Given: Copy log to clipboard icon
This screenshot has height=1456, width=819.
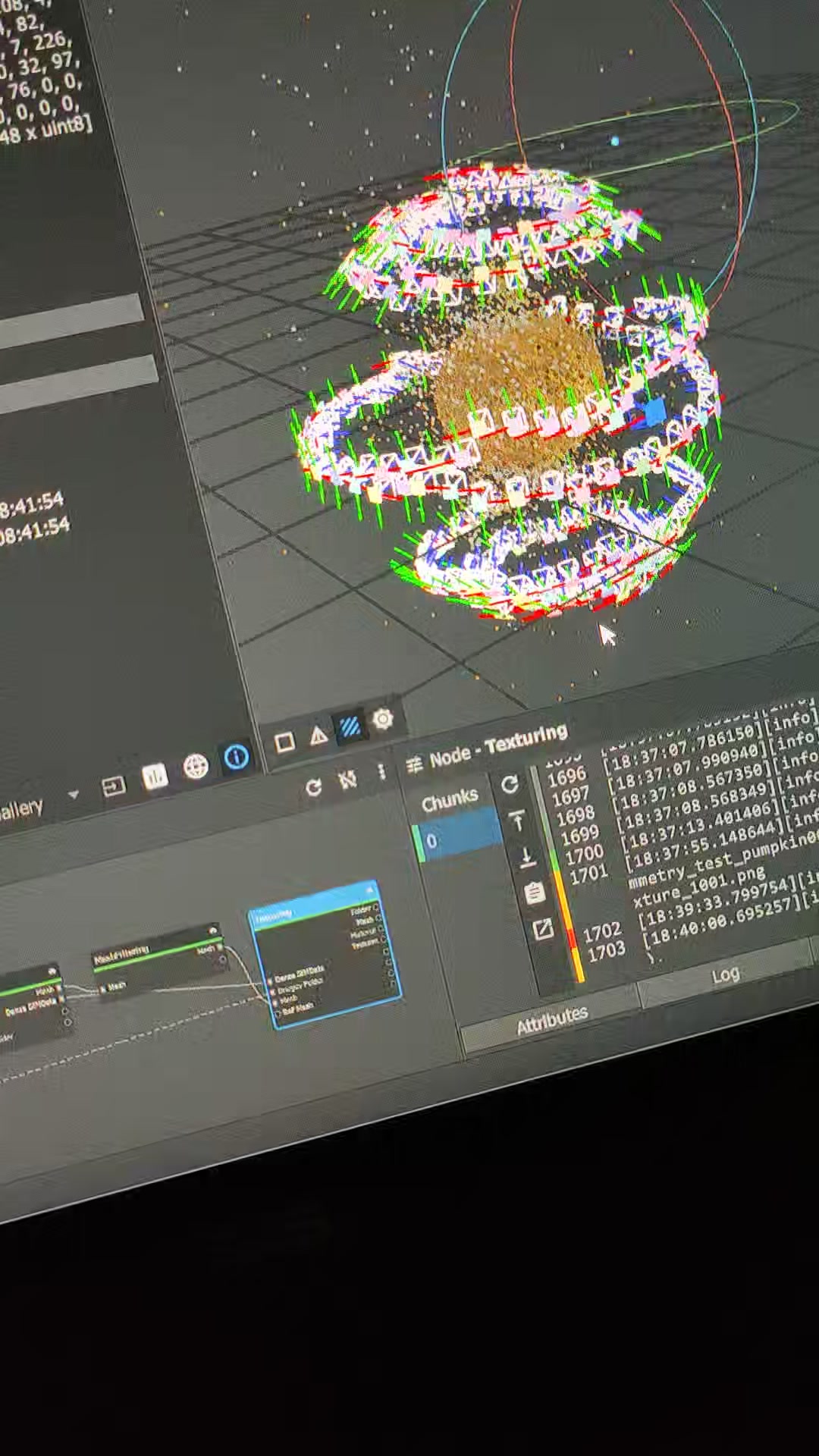Looking at the screenshot, I should coord(535,893).
